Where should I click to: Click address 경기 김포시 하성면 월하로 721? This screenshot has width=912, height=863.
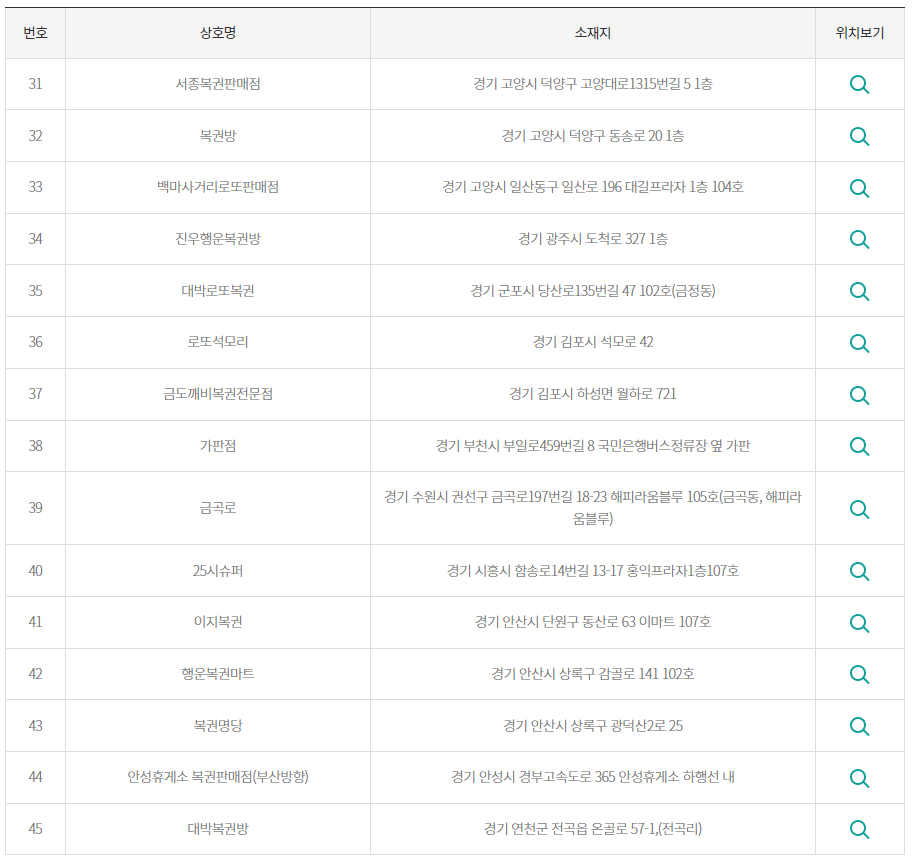coord(593,394)
